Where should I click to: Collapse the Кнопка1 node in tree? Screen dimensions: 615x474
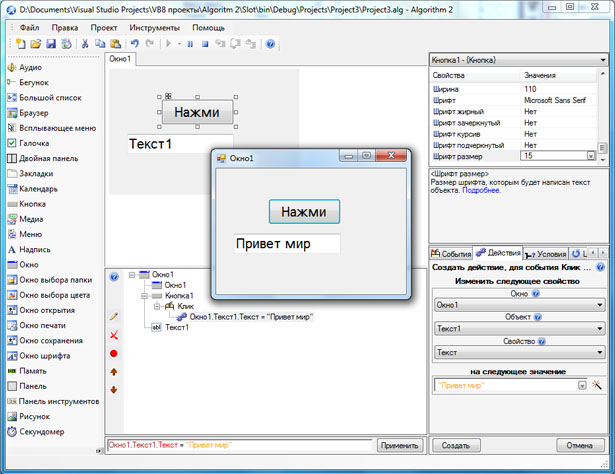point(143,296)
